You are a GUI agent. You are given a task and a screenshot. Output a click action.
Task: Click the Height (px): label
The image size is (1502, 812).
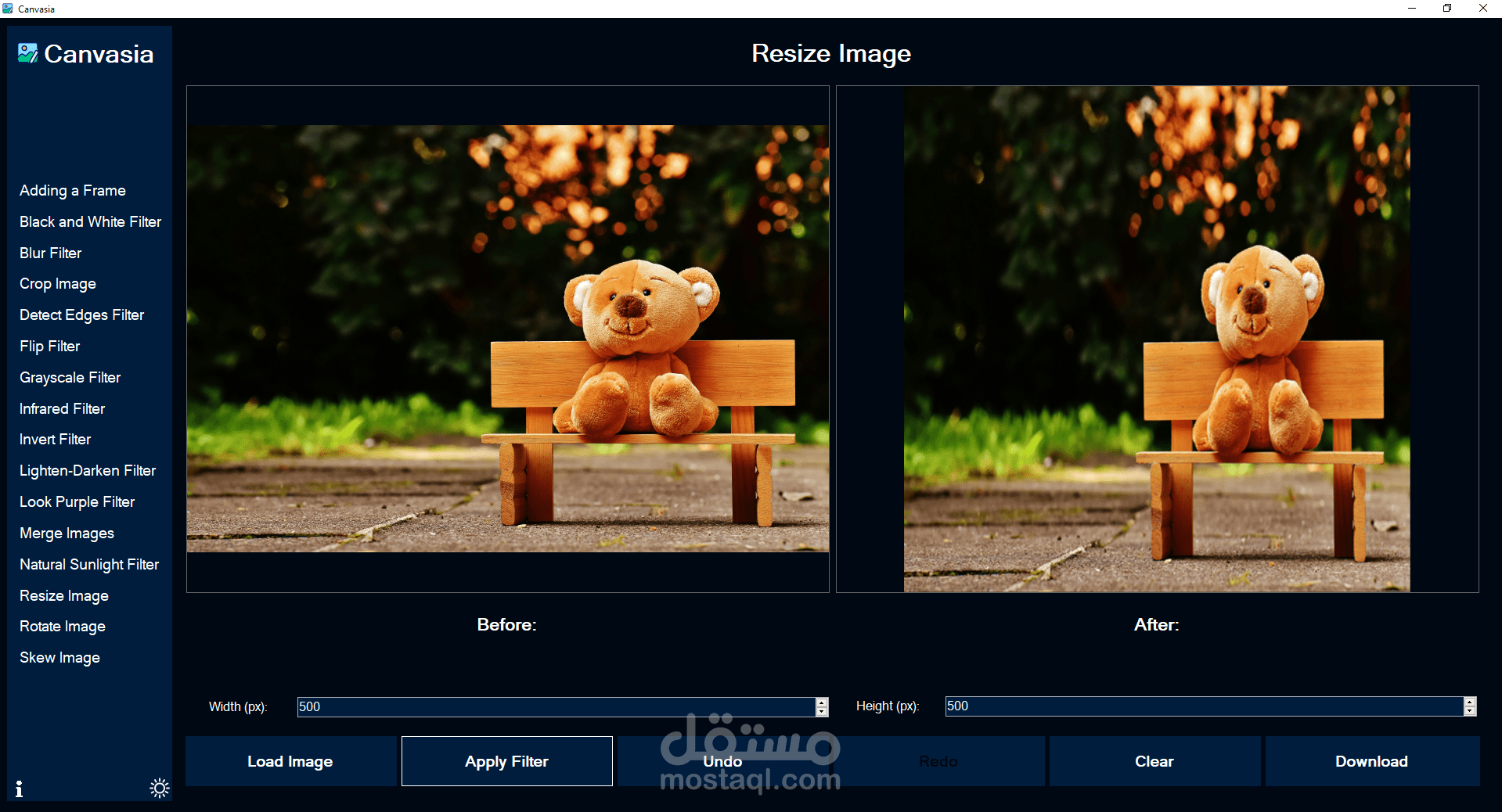[888, 706]
